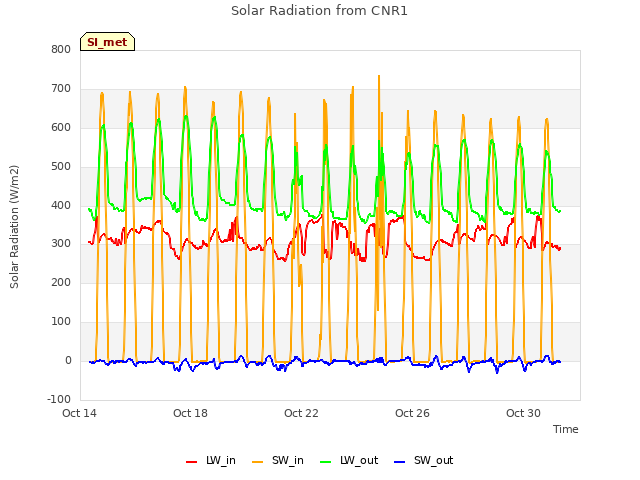640x480 pixels.
Task: Click the 500 y-axis tick label
Action: (x=61, y=166)
